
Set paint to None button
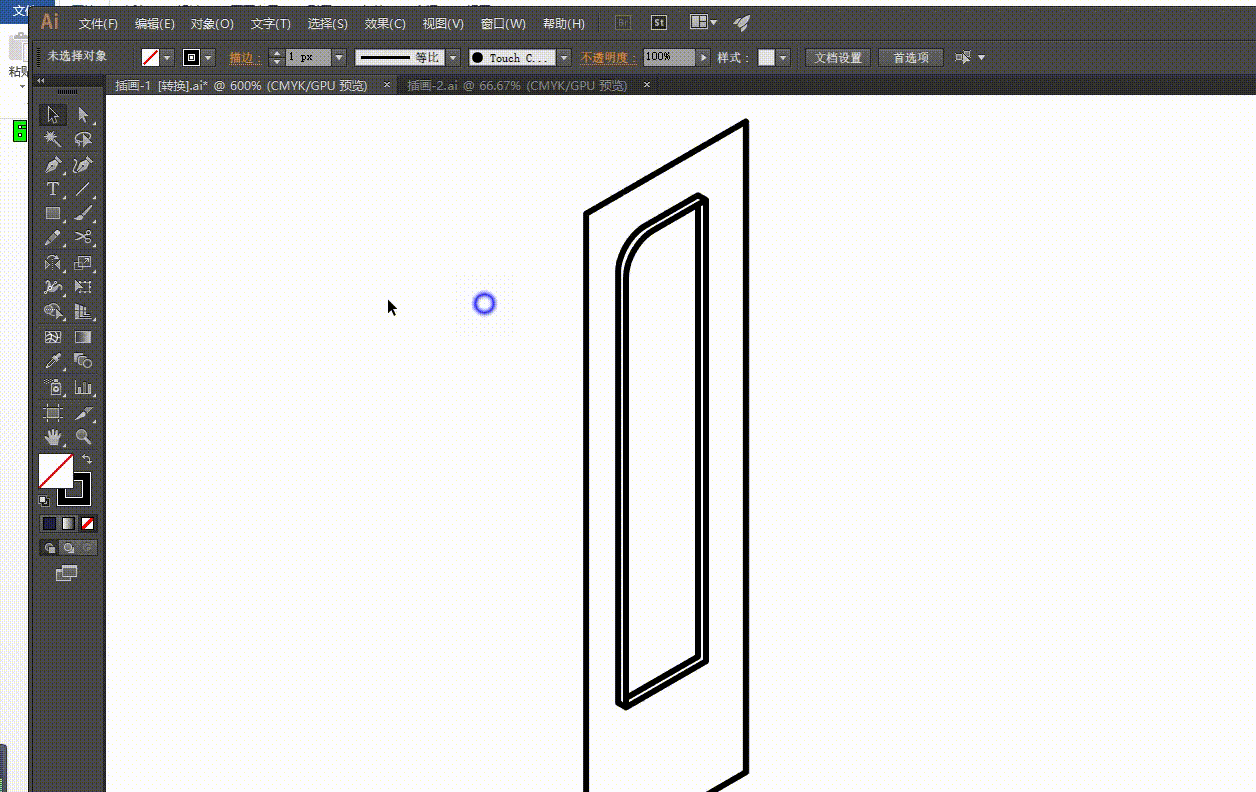[x=88, y=523]
